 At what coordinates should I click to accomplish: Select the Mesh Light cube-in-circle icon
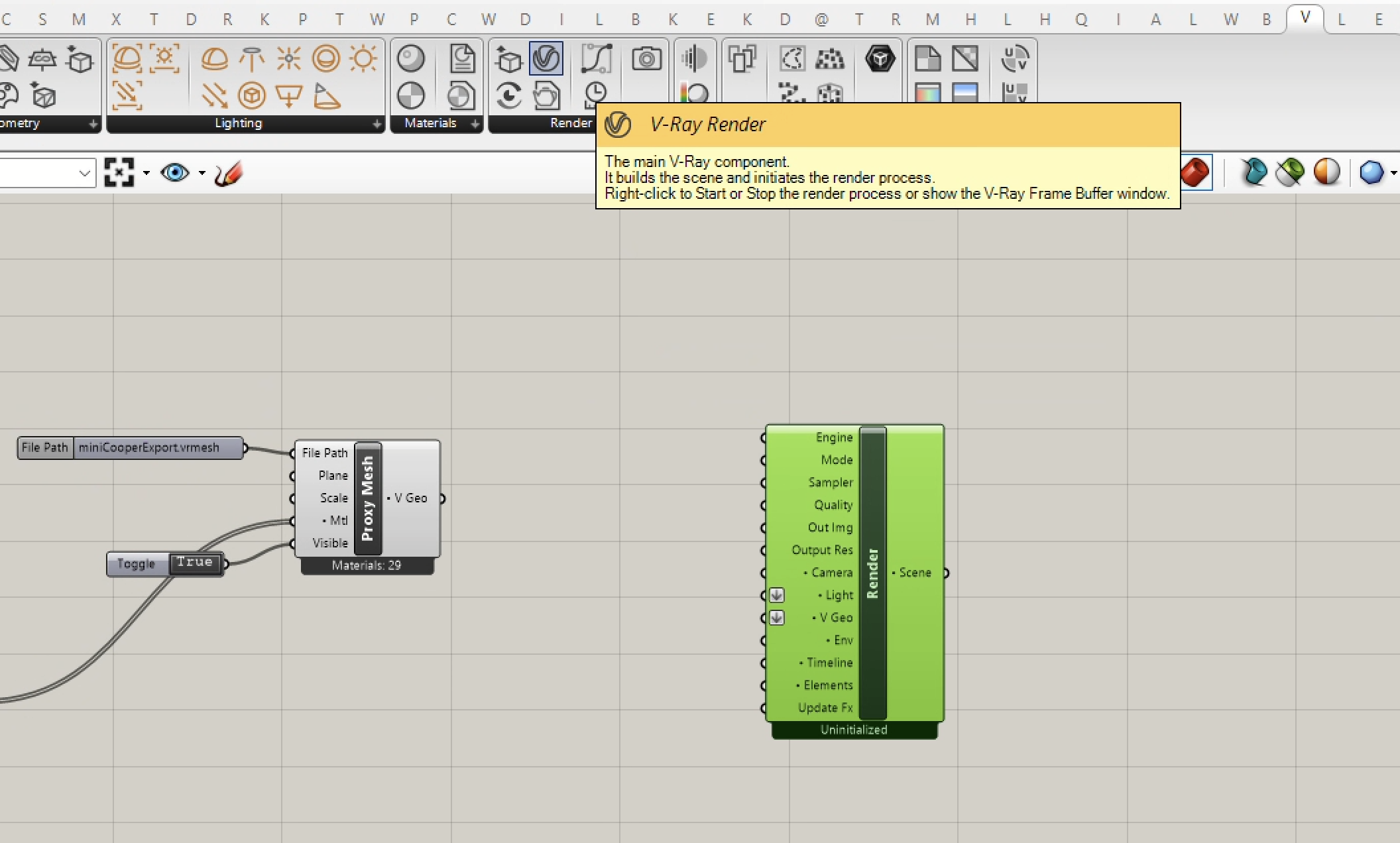[251, 95]
